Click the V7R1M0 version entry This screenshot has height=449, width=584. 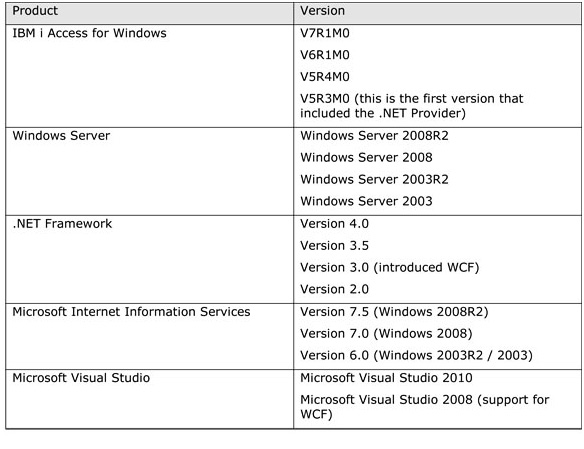point(325,33)
